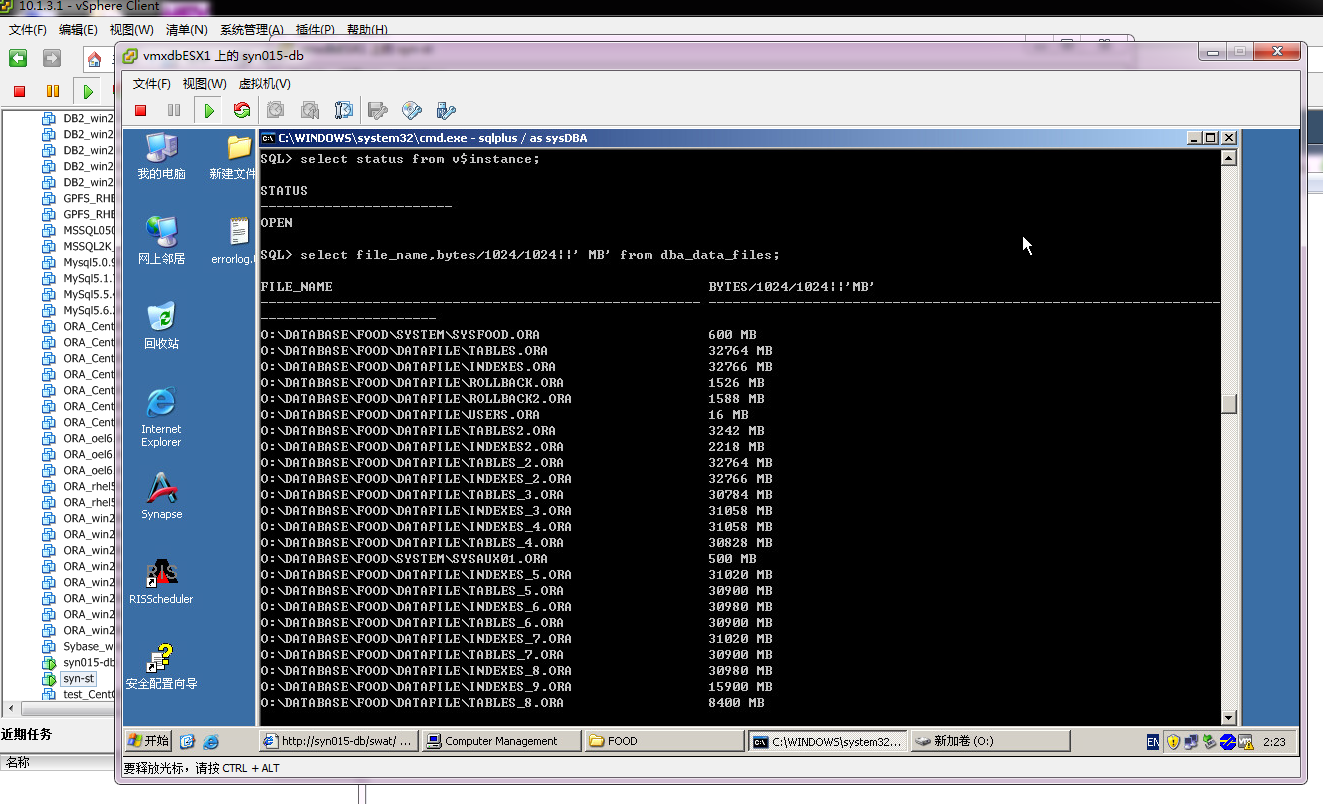Click the orange Pause button in vSphere Client toolbar
This screenshot has width=1323, height=804.
click(x=53, y=91)
